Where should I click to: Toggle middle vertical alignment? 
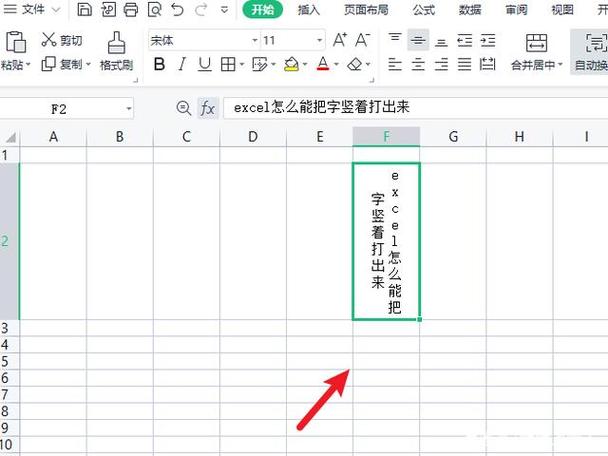pyautogui.click(x=418, y=40)
